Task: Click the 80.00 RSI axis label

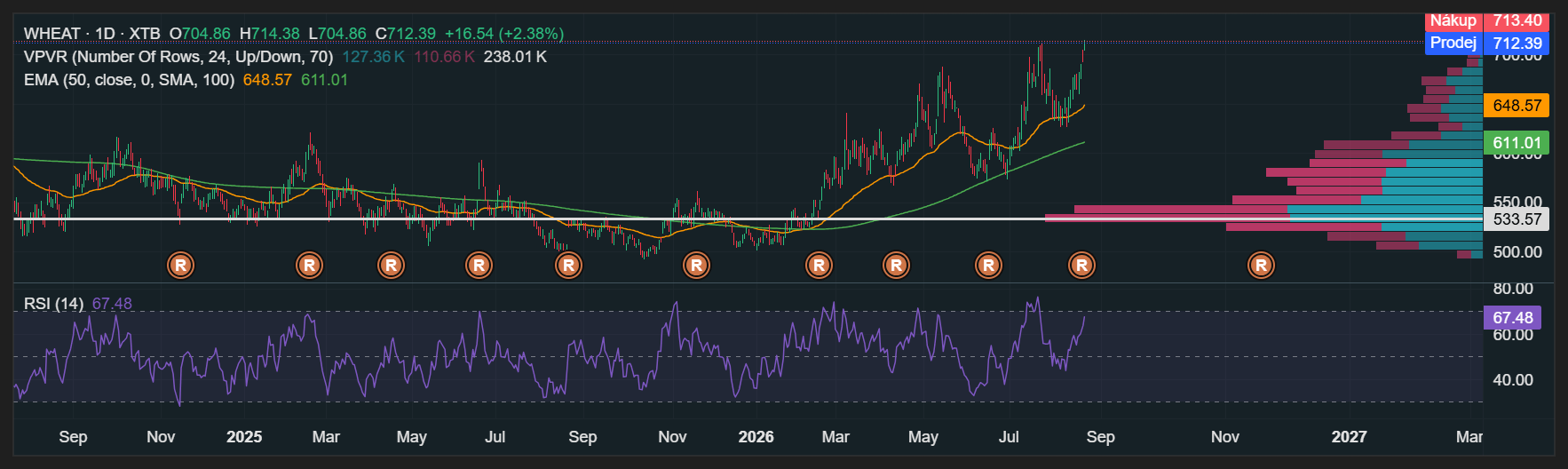Action: pyautogui.click(x=1513, y=289)
